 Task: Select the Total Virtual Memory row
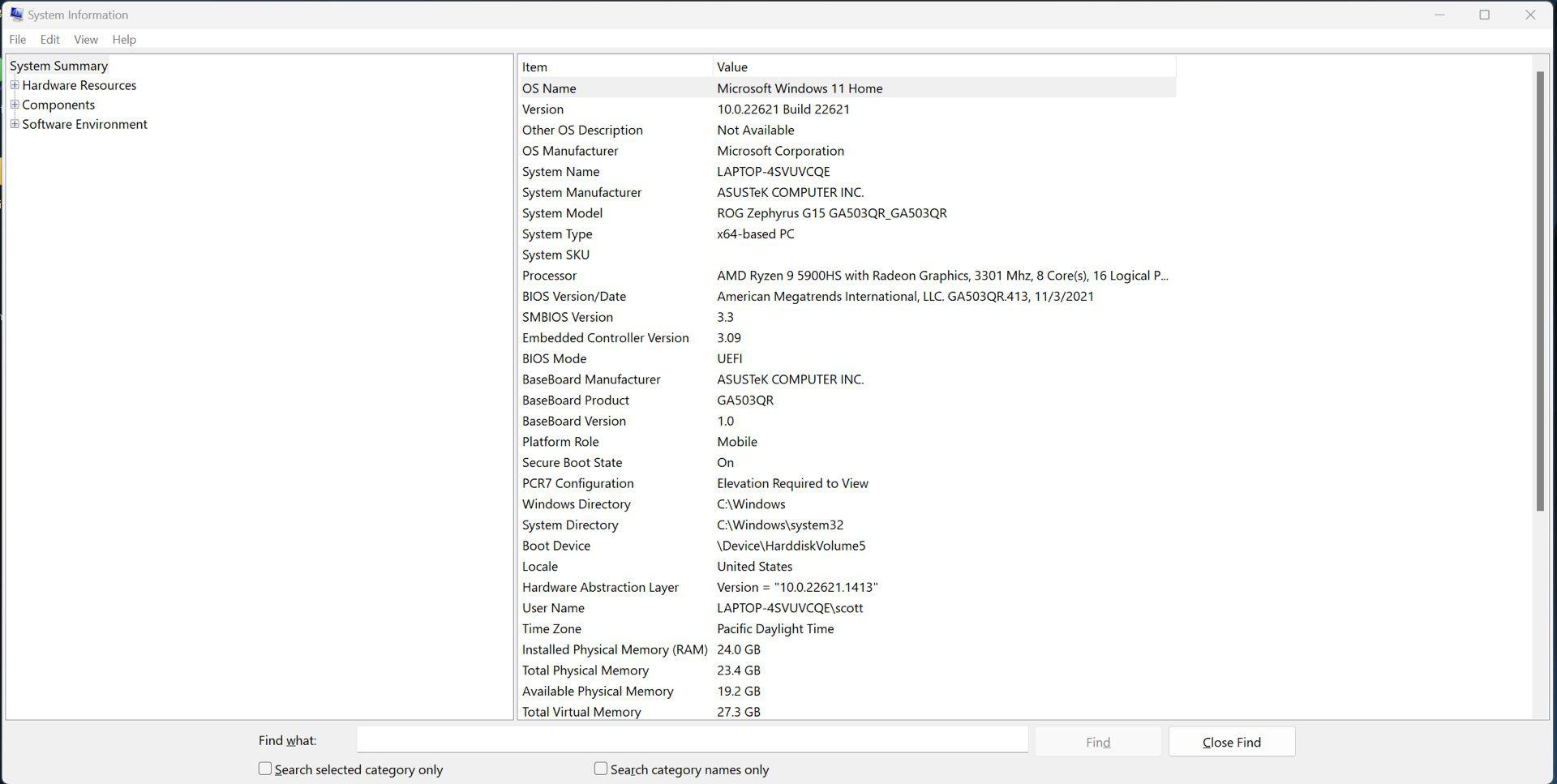(x=847, y=712)
